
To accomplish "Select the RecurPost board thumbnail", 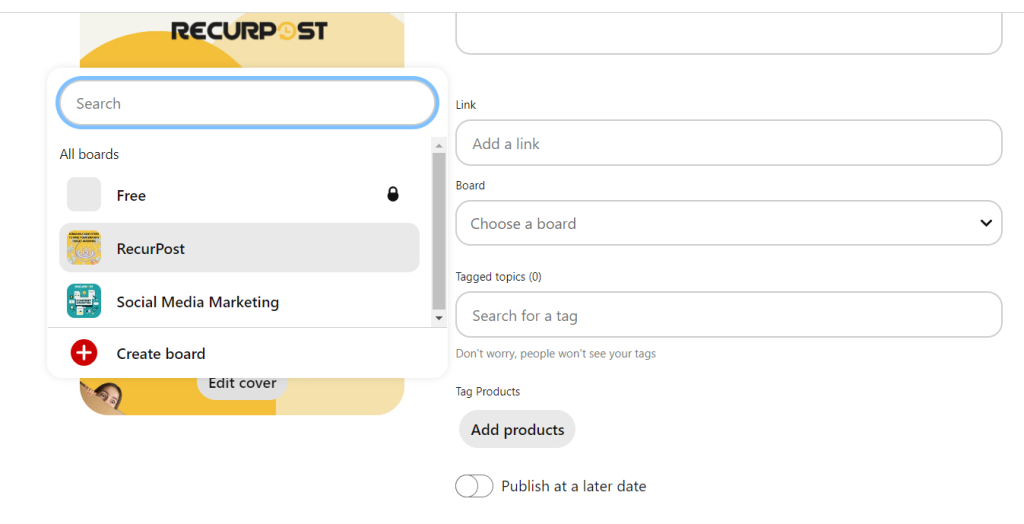I will [x=84, y=248].
